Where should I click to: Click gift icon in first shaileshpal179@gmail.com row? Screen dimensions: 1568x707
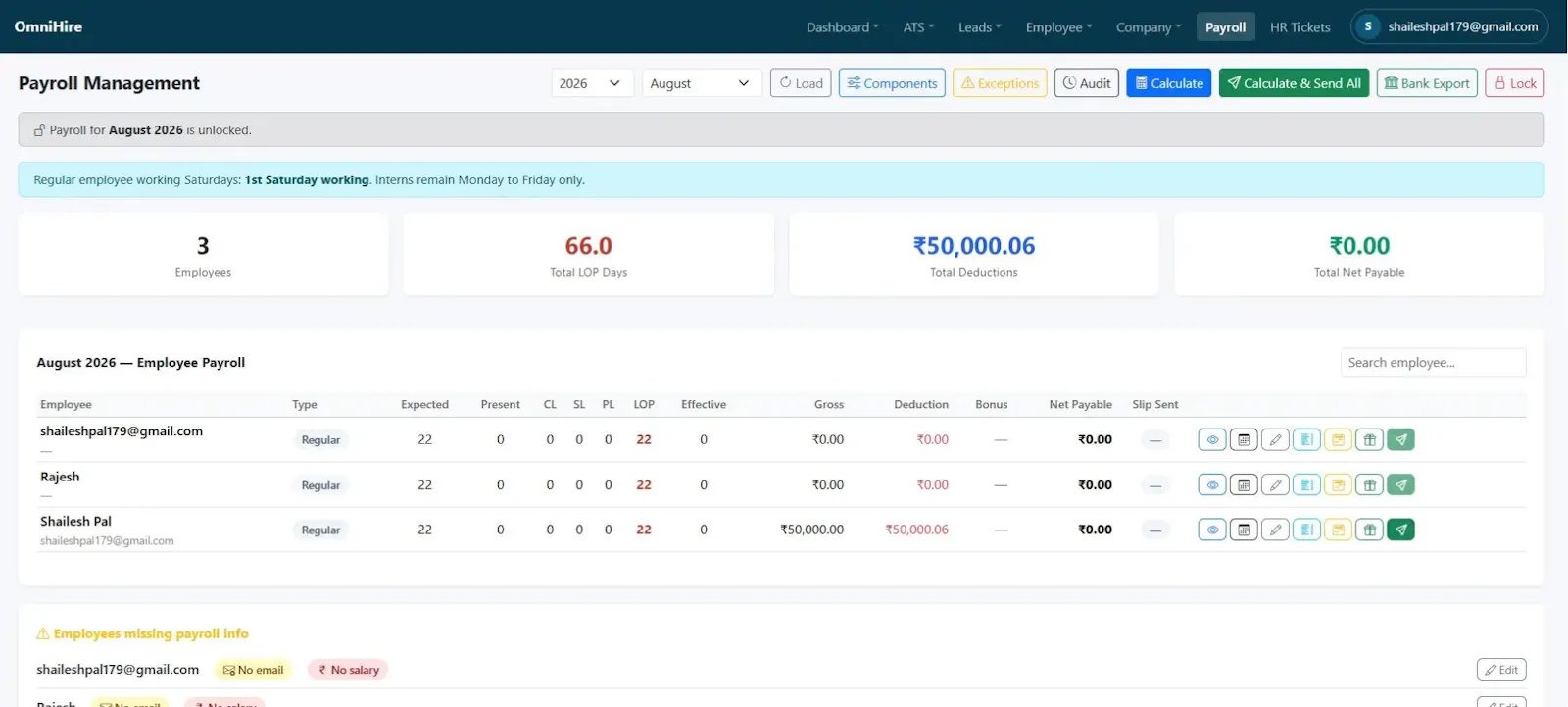(1370, 439)
